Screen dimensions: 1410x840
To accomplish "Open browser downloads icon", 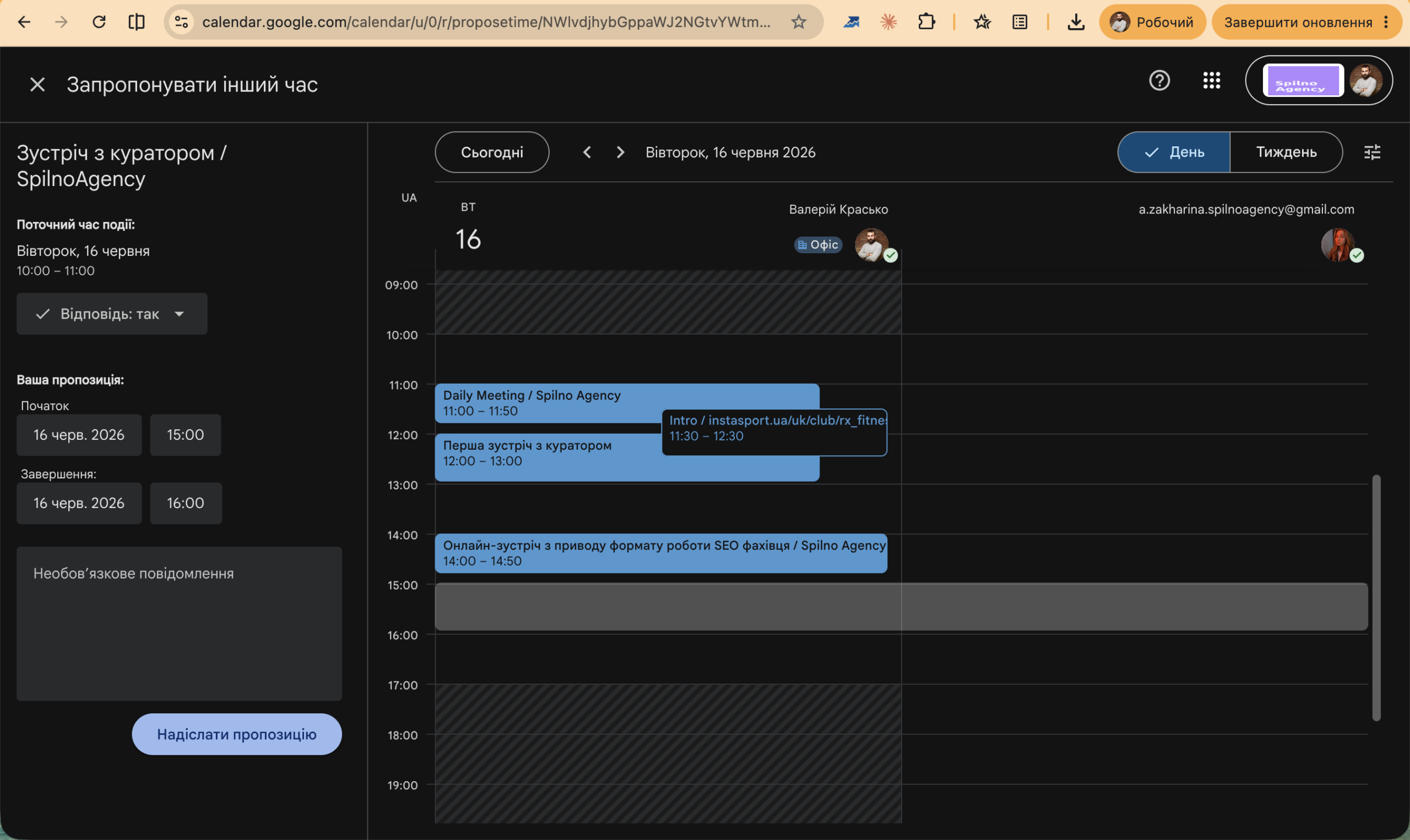I will 1076,22.
